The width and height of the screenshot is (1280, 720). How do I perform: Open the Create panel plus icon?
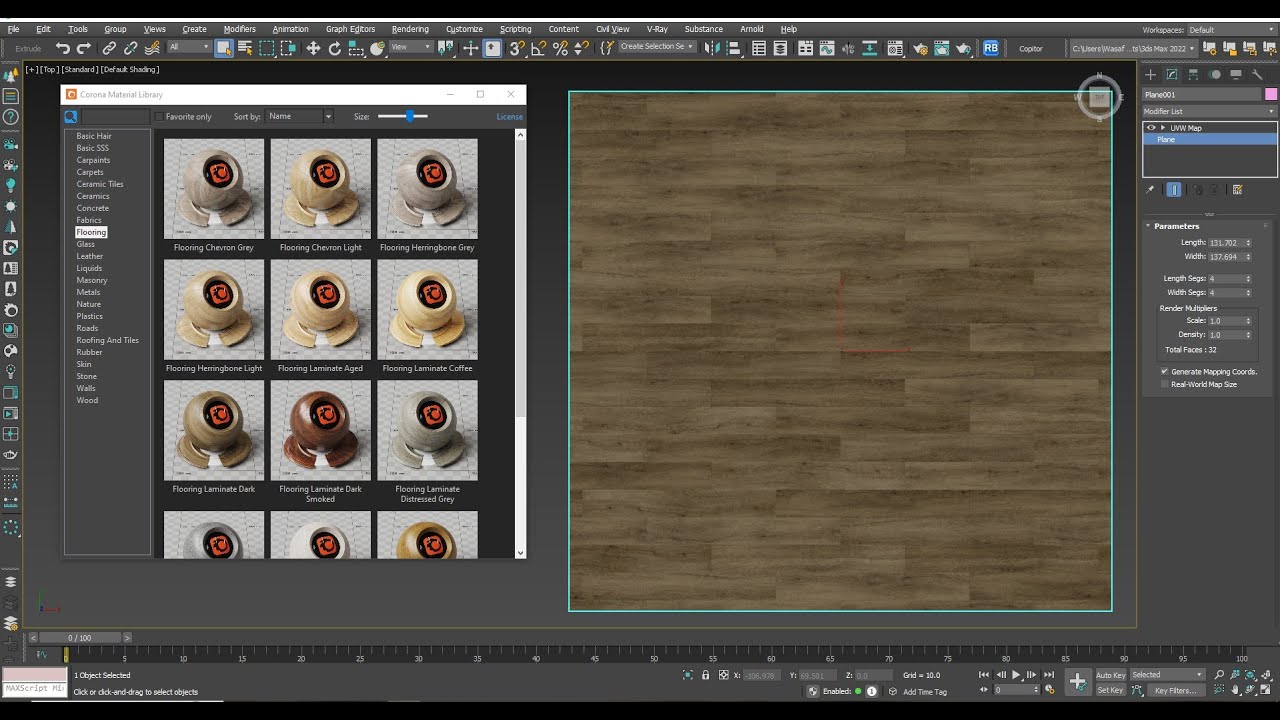1150,74
